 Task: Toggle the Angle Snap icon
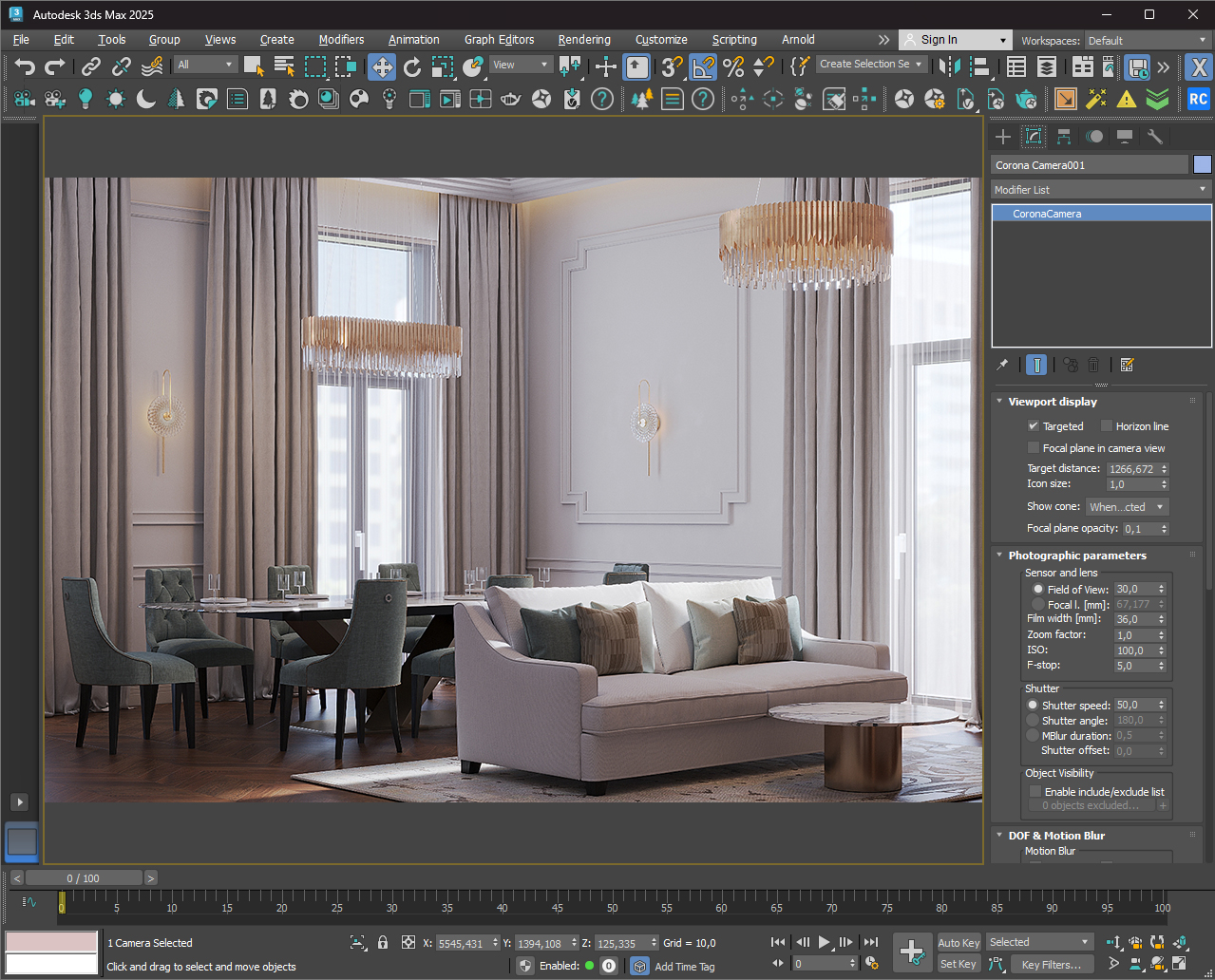pyautogui.click(x=703, y=66)
